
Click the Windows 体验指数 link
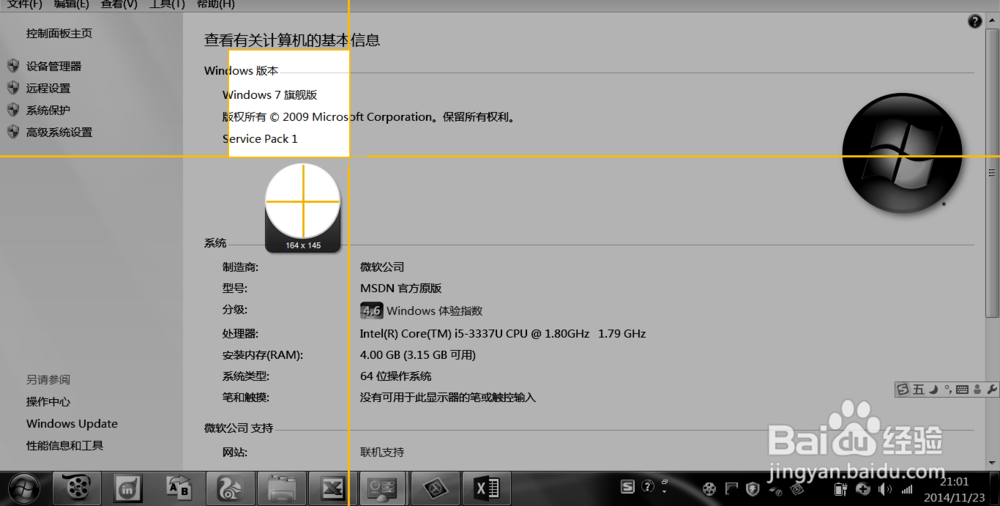(x=434, y=311)
